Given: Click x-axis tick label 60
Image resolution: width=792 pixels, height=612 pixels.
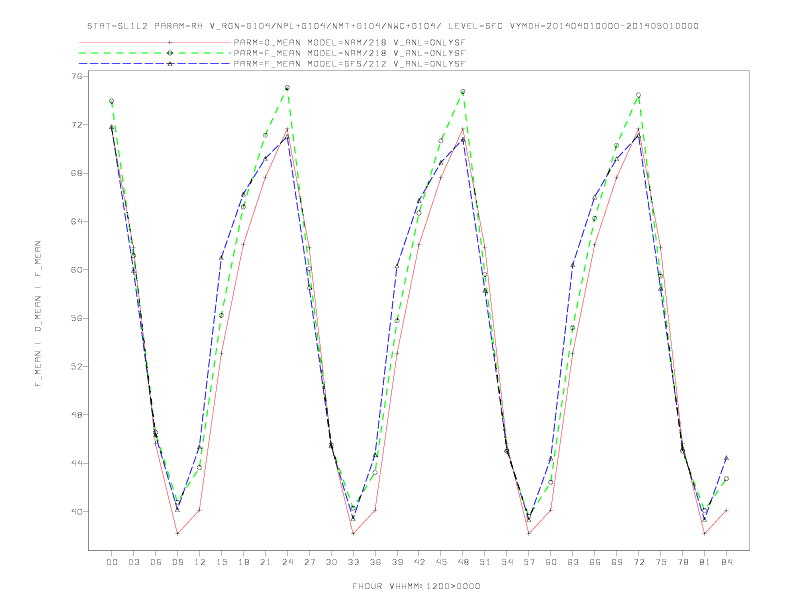Looking at the screenshot, I should tap(551, 562).
